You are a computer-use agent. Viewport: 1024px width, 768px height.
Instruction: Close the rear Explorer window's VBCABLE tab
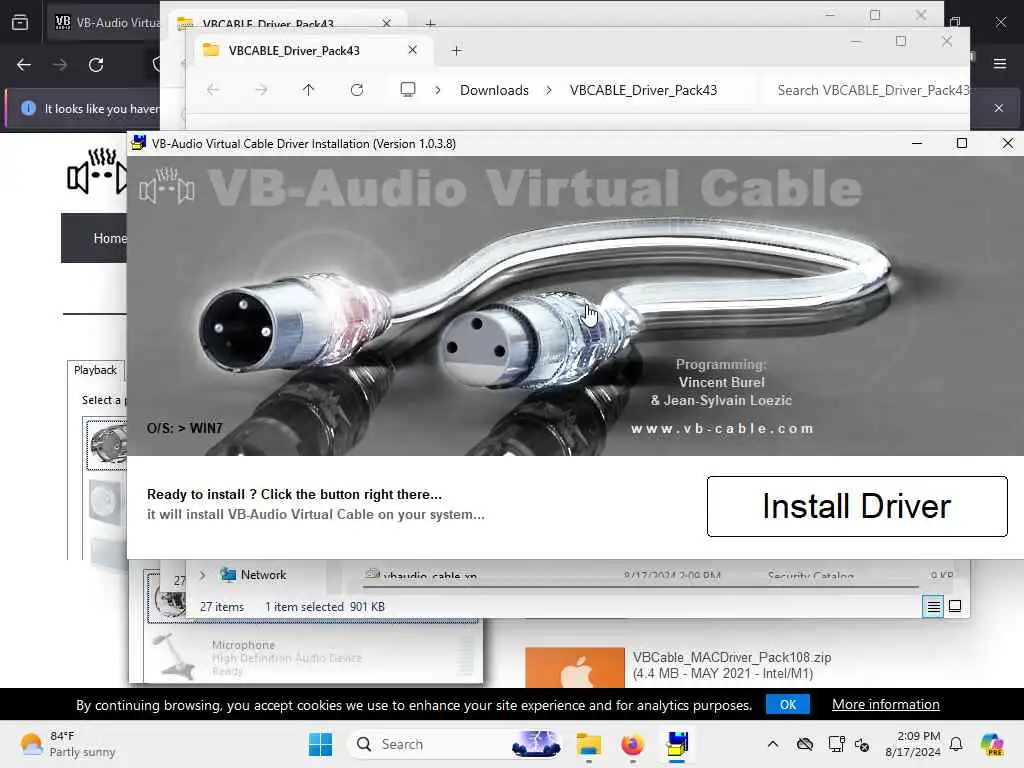click(x=387, y=23)
